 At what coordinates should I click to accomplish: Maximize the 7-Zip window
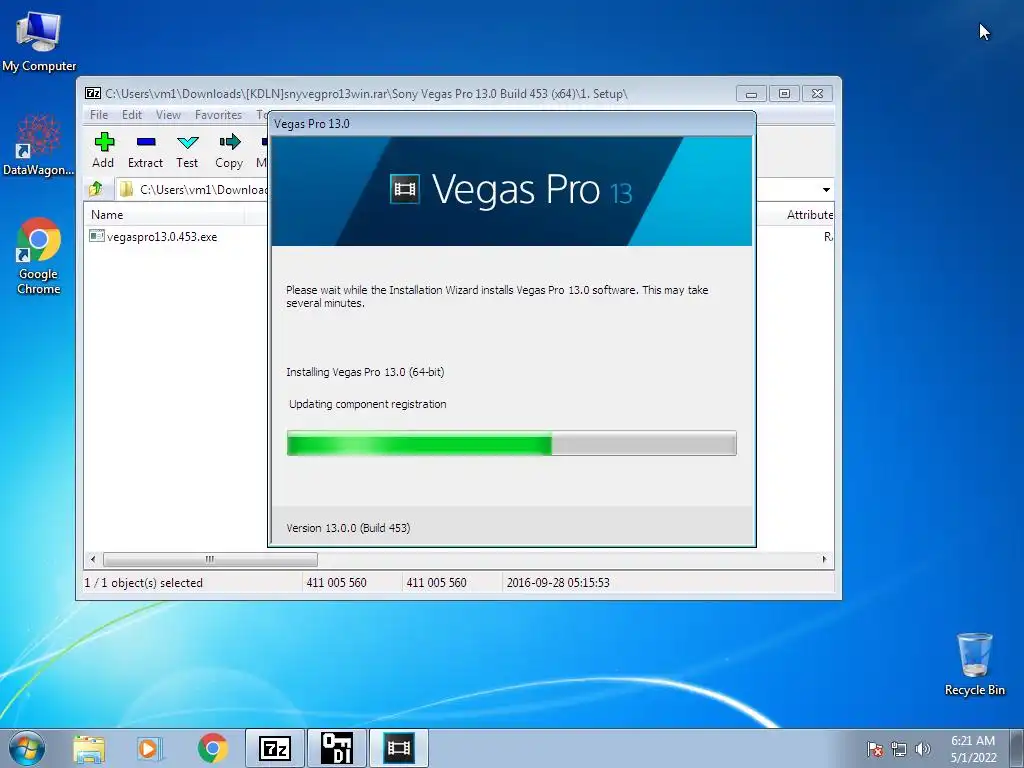(x=784, y=94)
